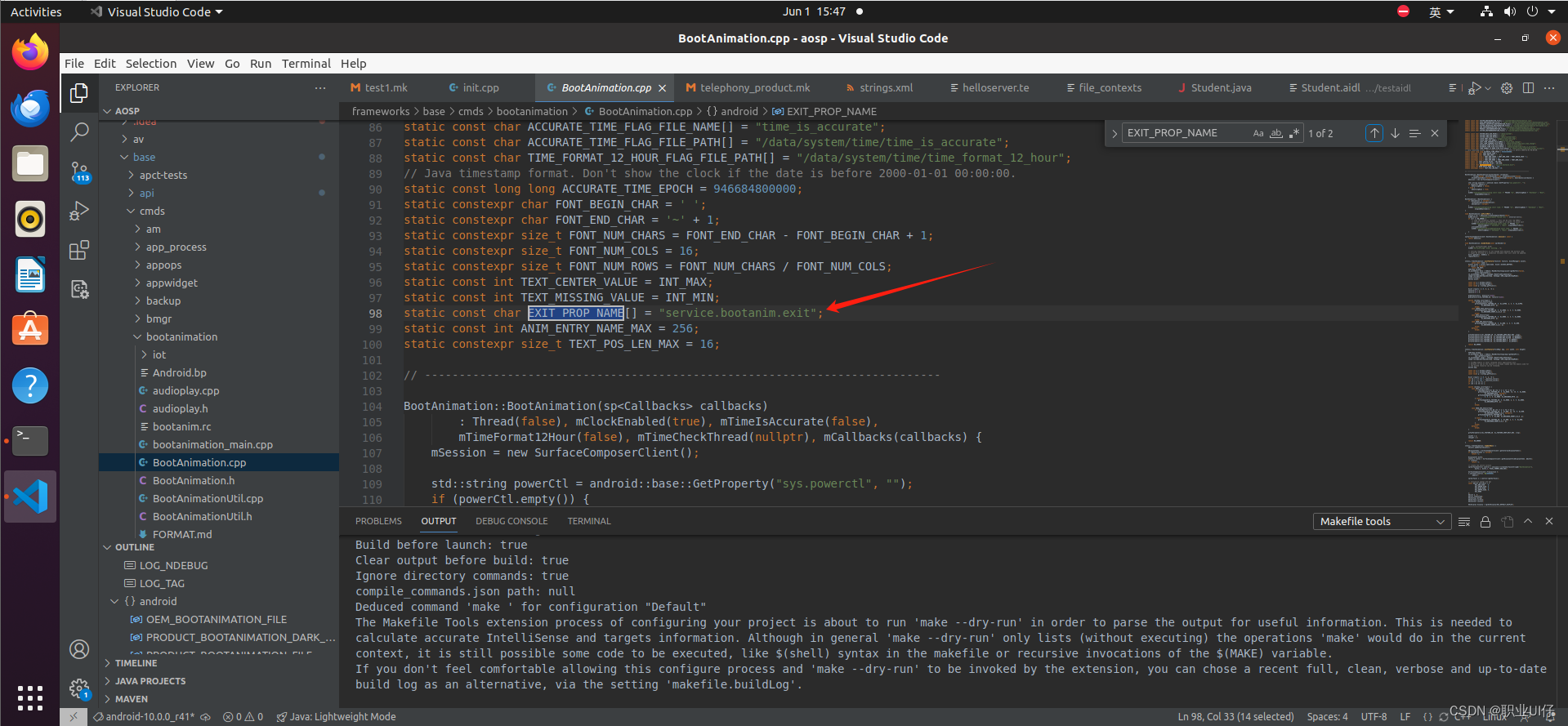
Task: Go to previous match in find widget
Action: [x=1374, y=133]
